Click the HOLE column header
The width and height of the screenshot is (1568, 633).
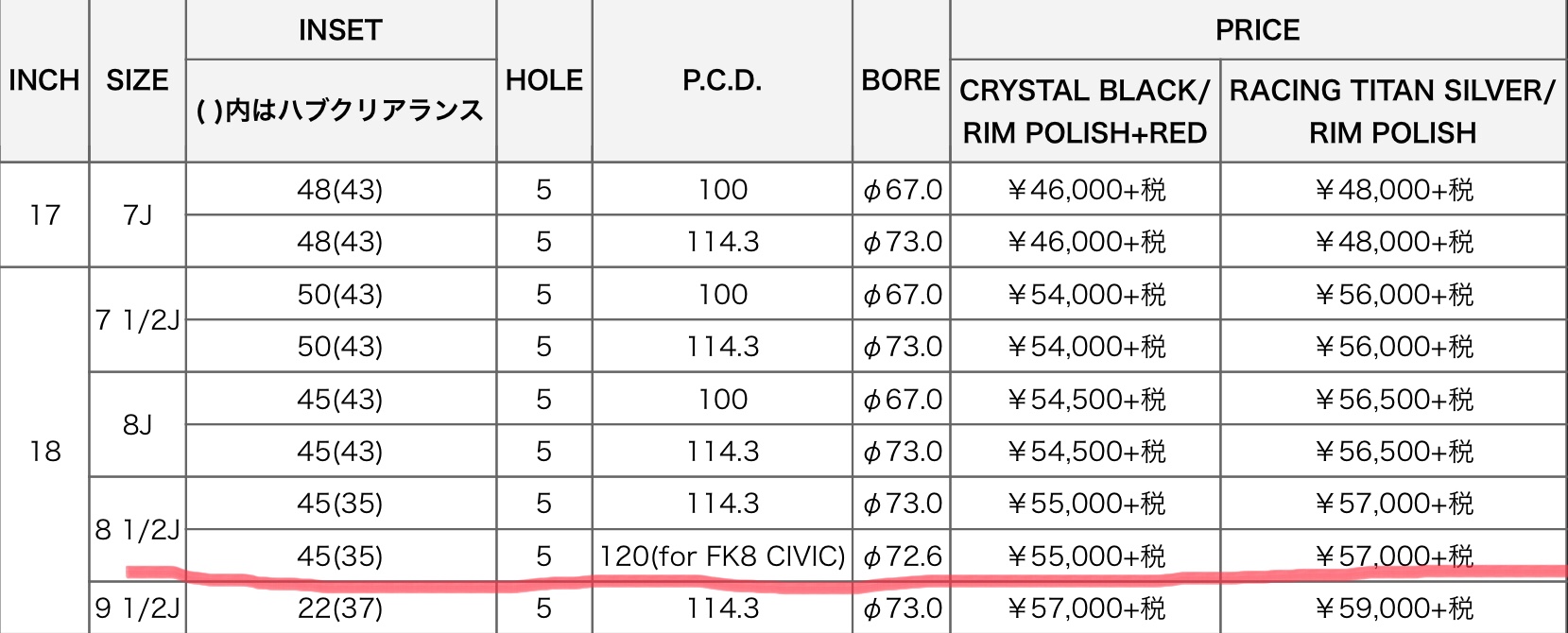[x=543, y=80]
